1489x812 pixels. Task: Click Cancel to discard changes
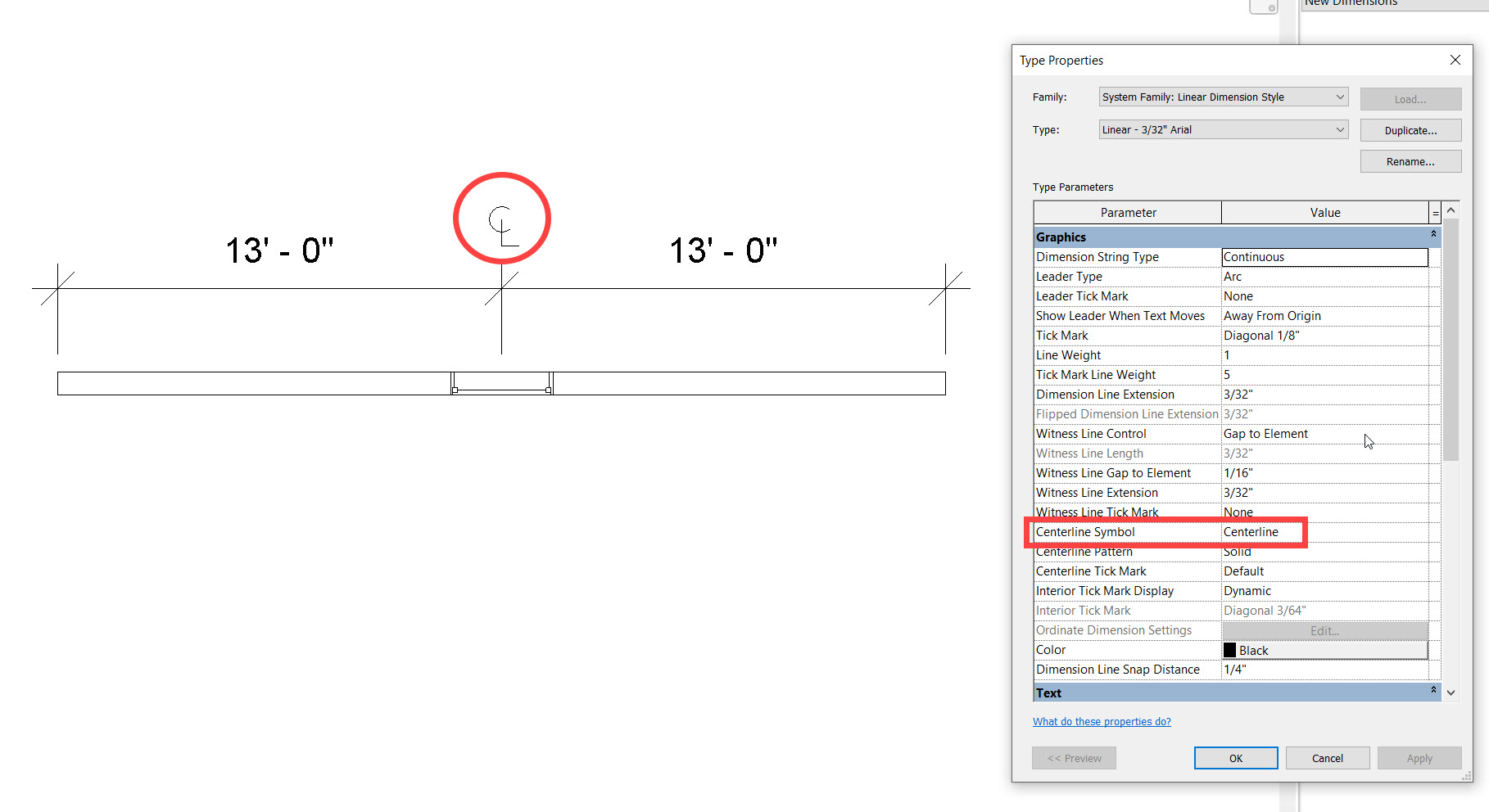(x=1327, y=757)
